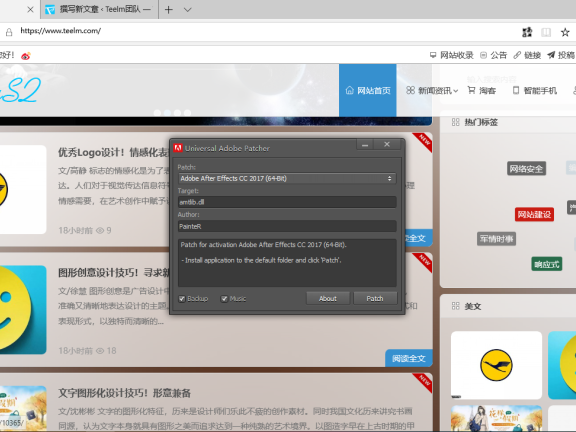Screen dimensions: 576x432
Task: Open the Patch product dropdown list
Action: [287, 179]
